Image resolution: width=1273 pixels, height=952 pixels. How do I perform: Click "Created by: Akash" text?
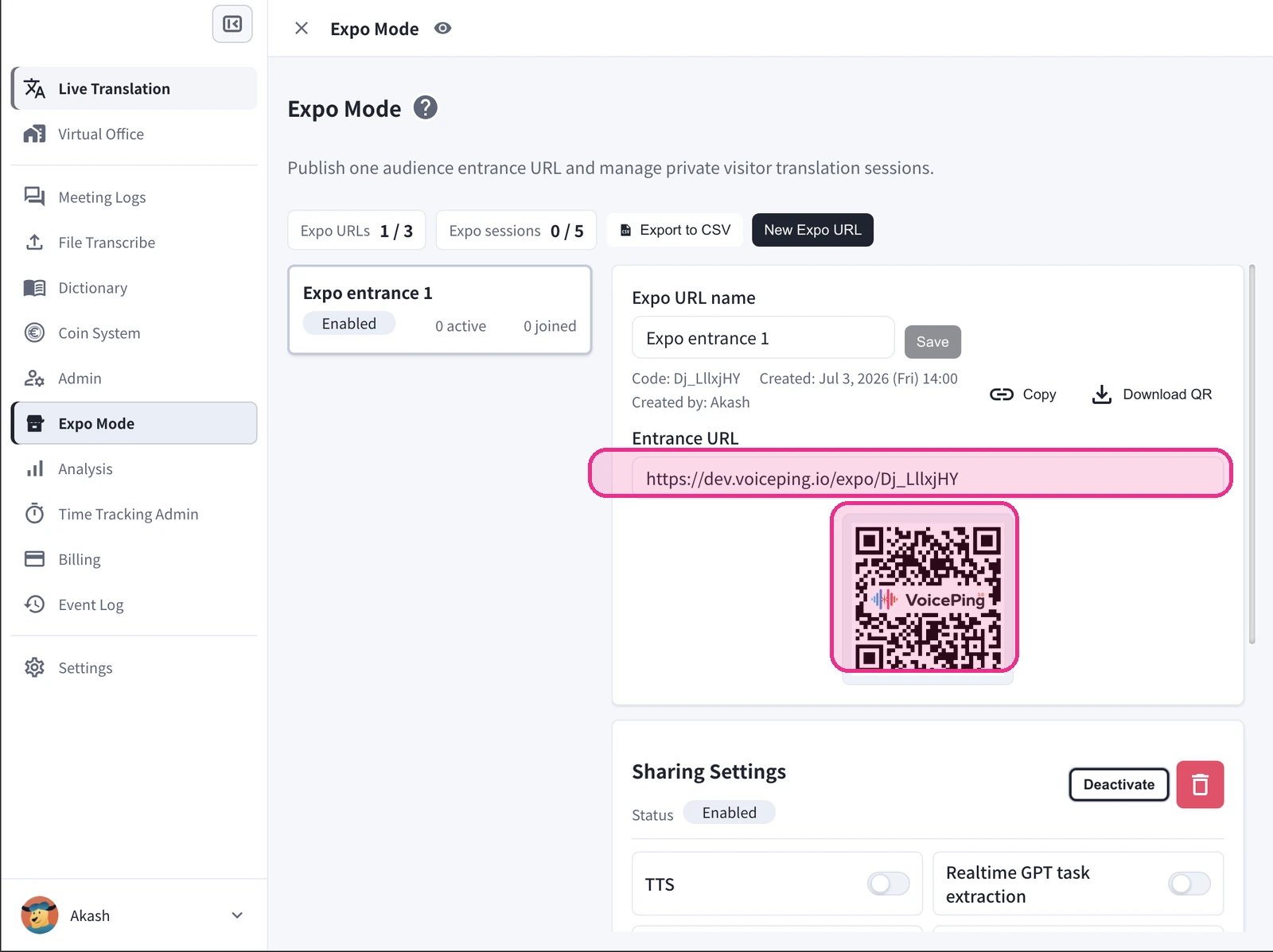(x=691, y=402)
